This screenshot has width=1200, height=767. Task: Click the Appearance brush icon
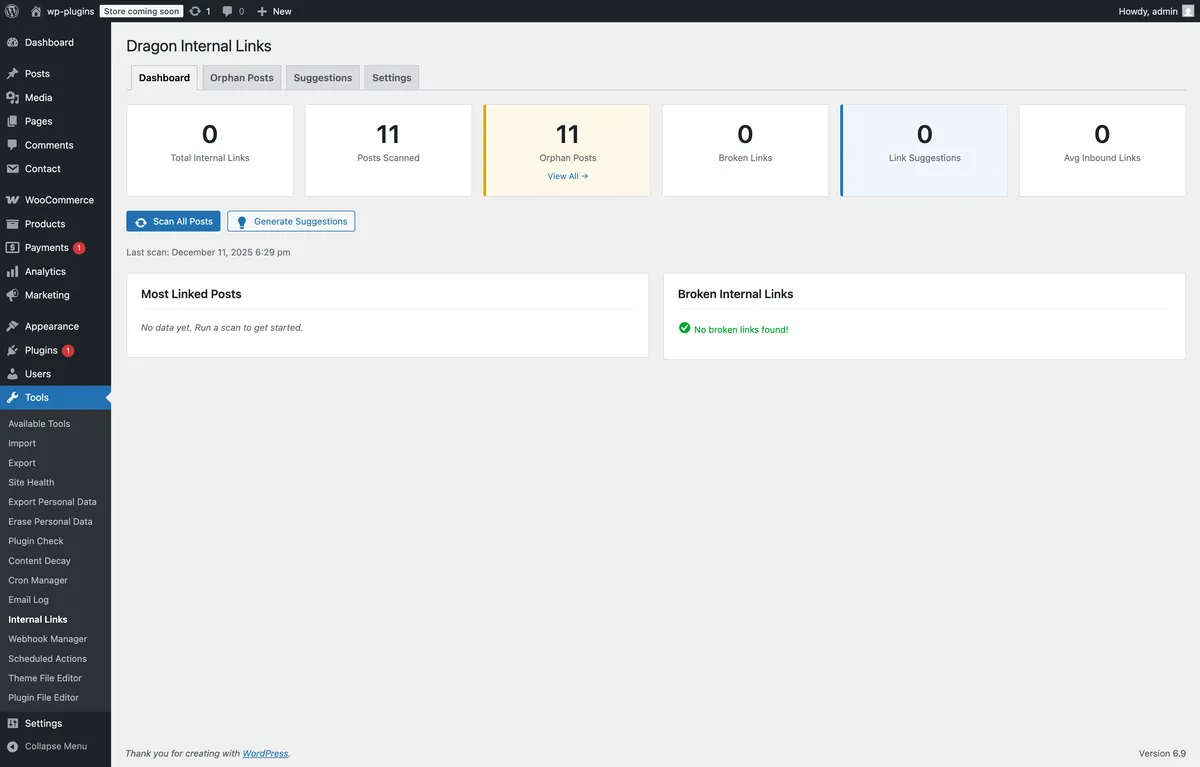point(12,326)
